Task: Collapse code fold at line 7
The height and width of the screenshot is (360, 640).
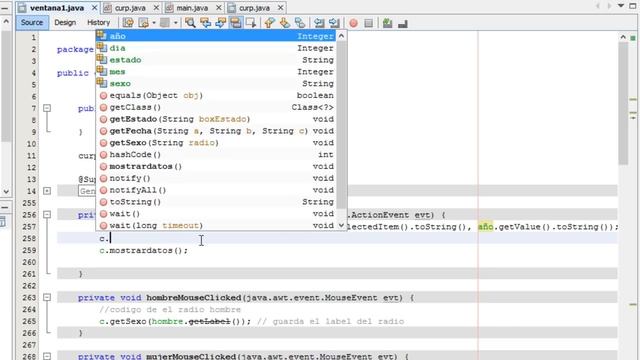Action: (x=47, y=108)
